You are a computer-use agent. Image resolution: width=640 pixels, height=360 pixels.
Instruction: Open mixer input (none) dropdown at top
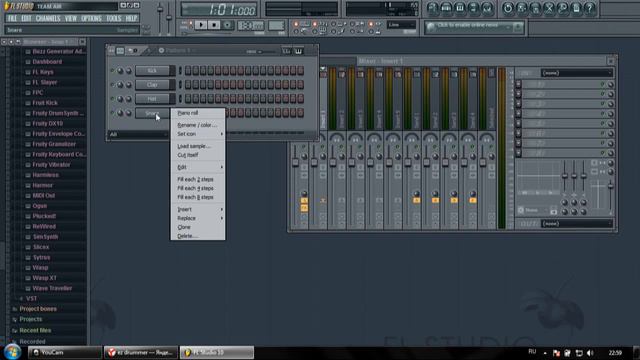coord(577,73)
